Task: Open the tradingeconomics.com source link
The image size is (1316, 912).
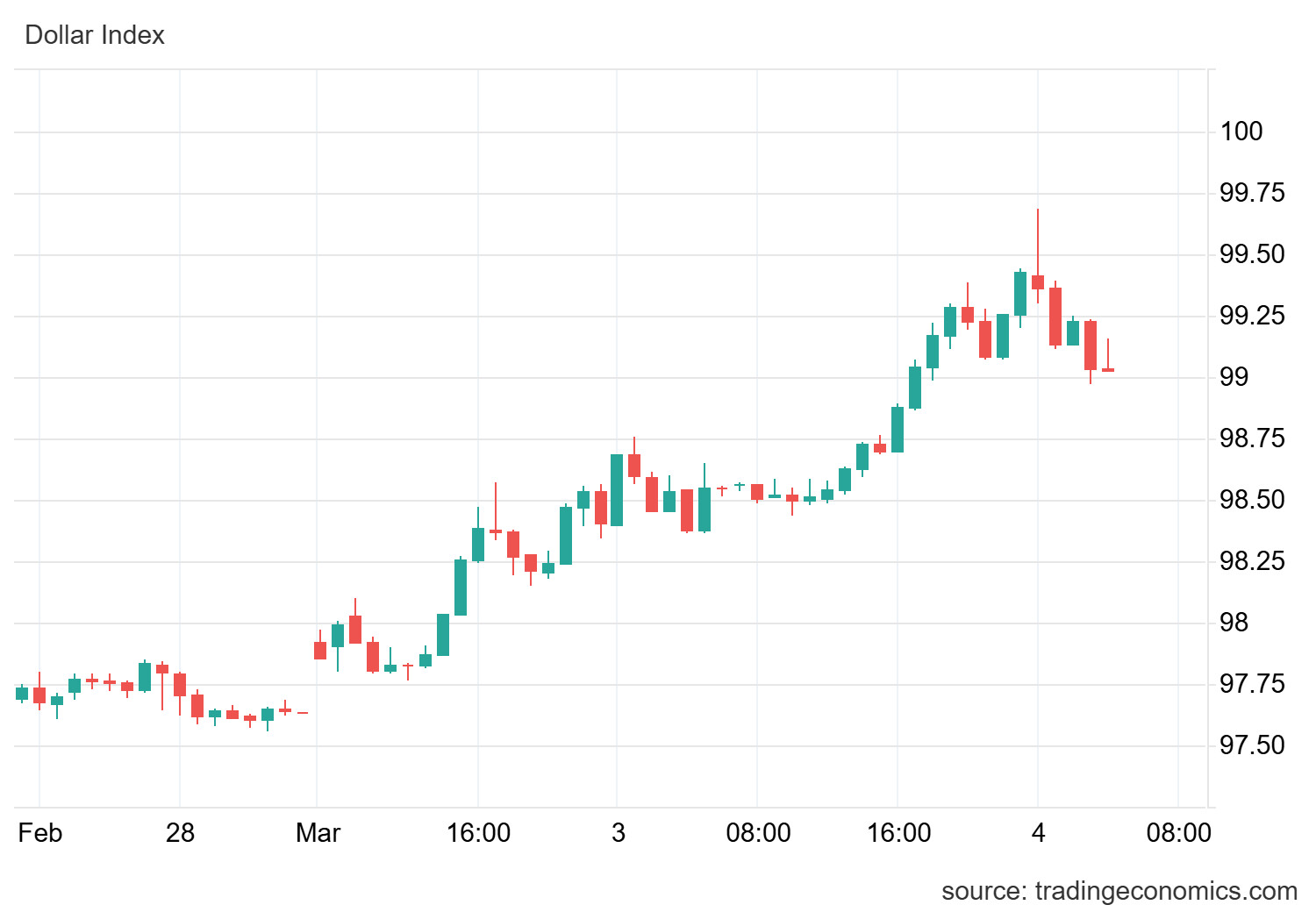Action: (1119, 891)
